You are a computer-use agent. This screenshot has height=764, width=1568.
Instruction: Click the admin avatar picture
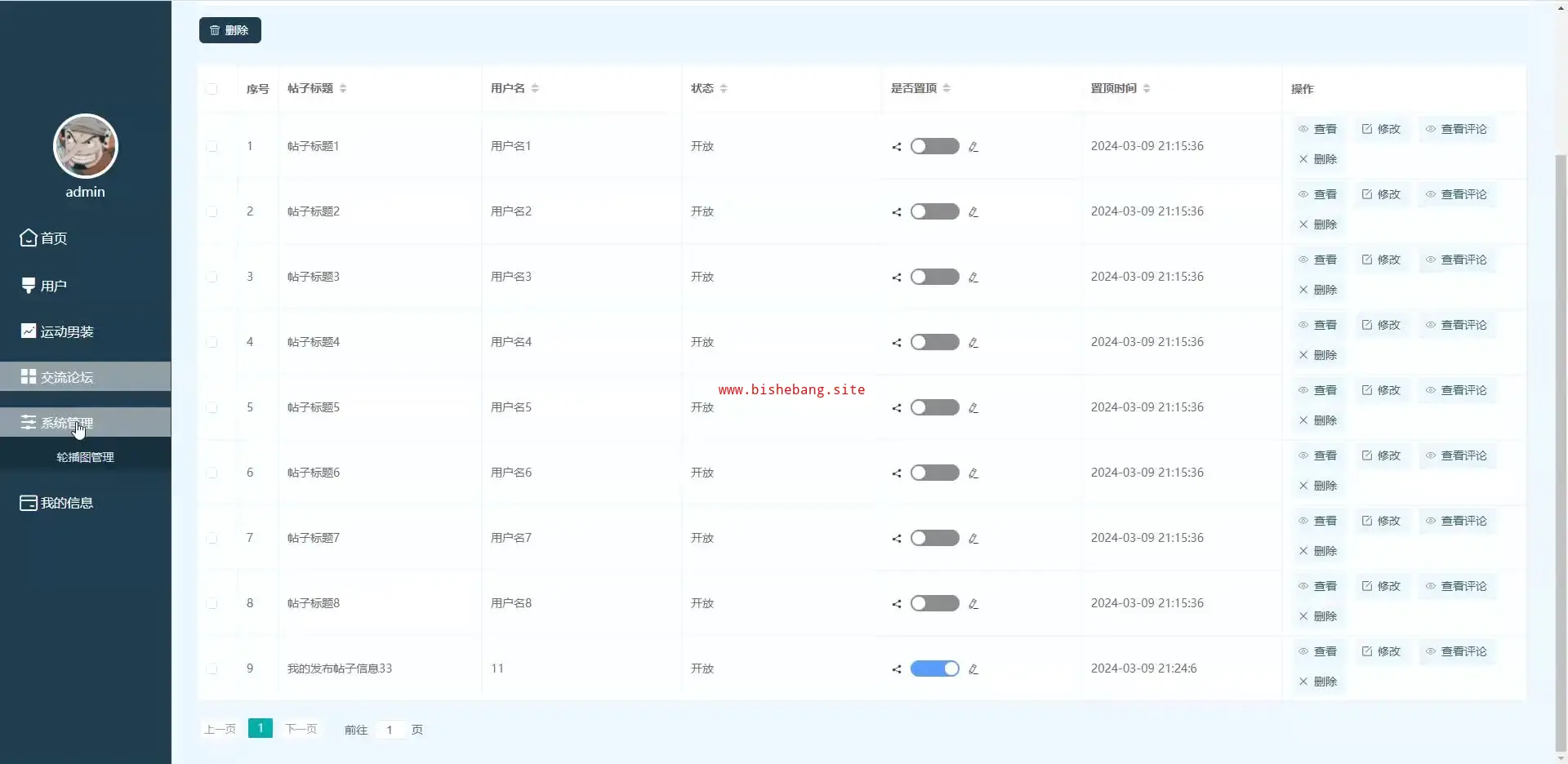coord(86,146)
